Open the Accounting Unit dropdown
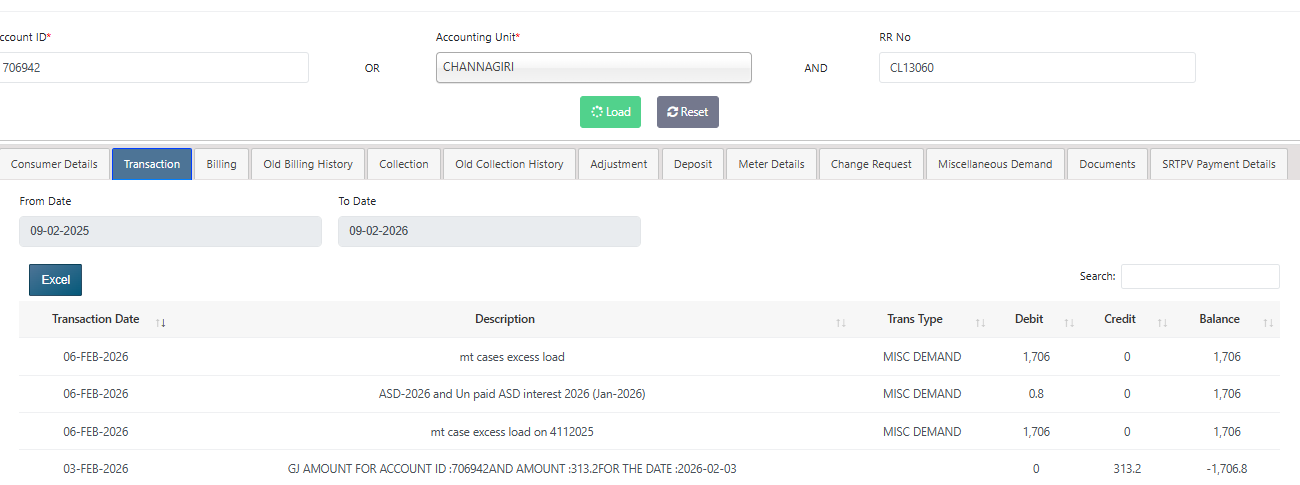The image size is (1300, 485). (x=593, y=68)
